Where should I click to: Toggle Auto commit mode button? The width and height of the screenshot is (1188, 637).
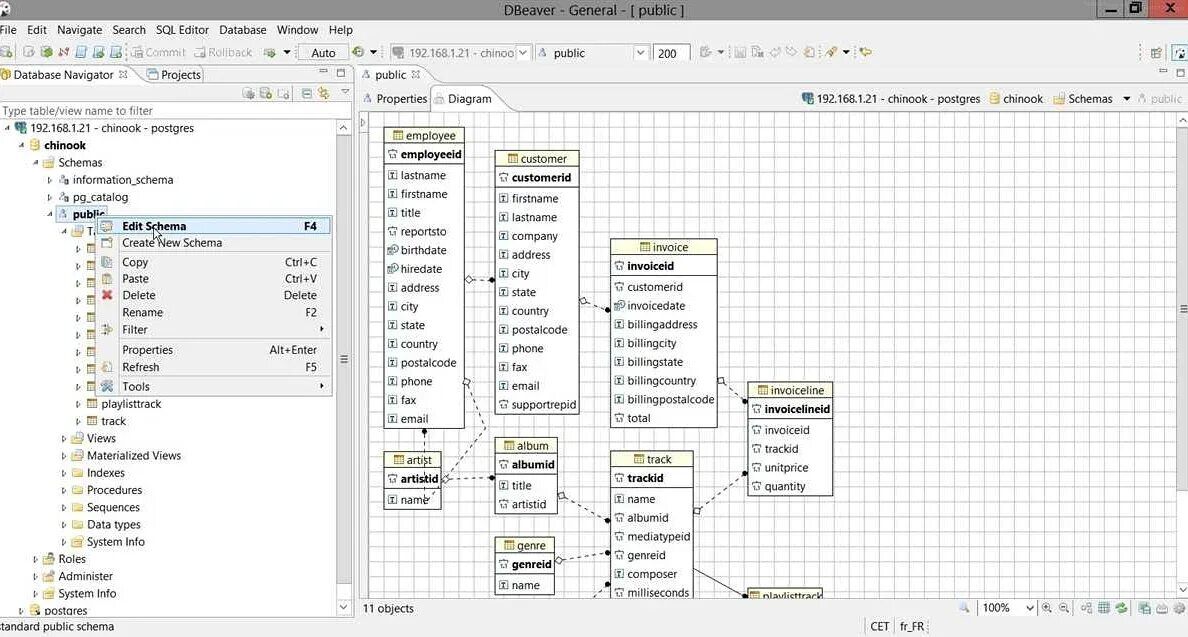(x=323, y=52)
